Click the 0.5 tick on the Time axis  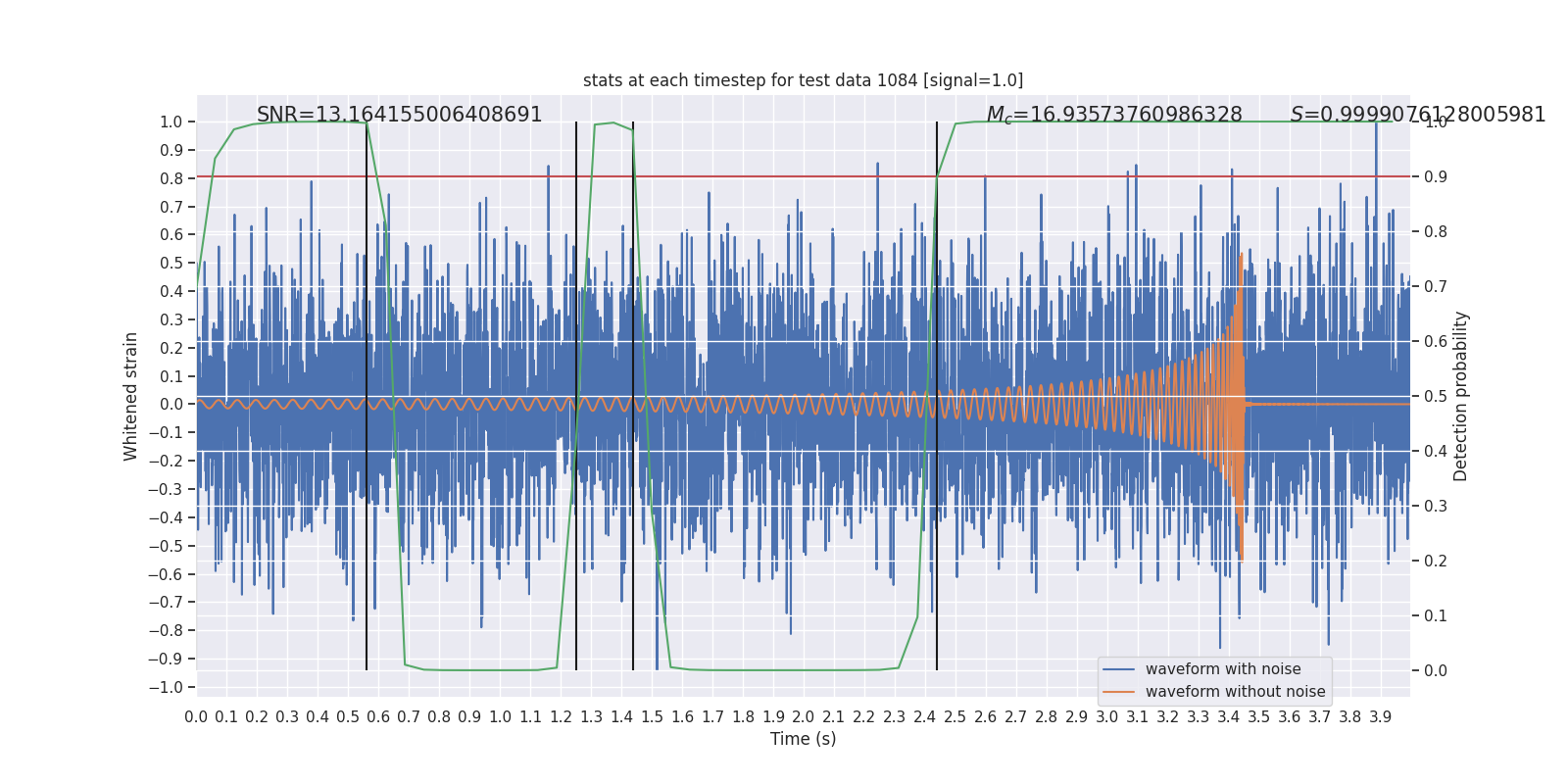coord(348,716)
